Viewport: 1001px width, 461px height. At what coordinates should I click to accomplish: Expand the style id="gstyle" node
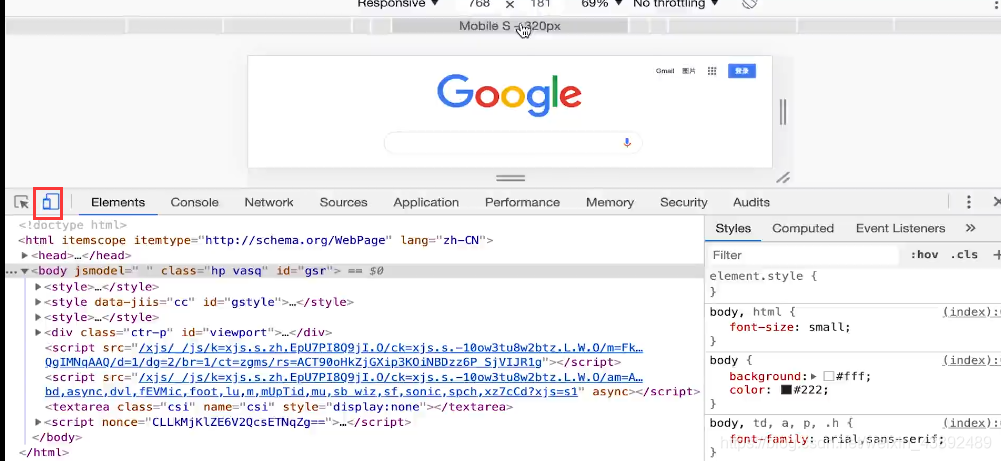tap(38, 302)
